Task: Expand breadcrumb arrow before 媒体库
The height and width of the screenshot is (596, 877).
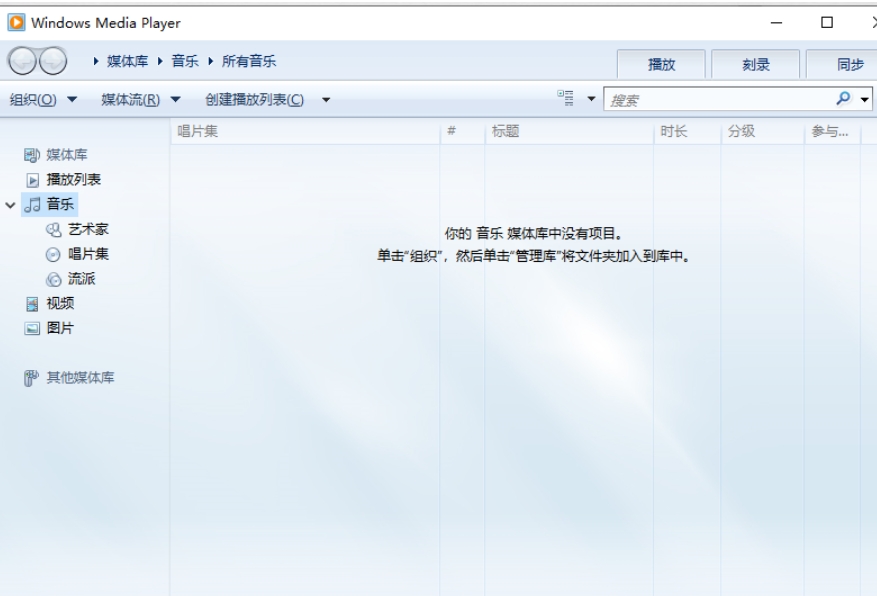Action: 96,62
